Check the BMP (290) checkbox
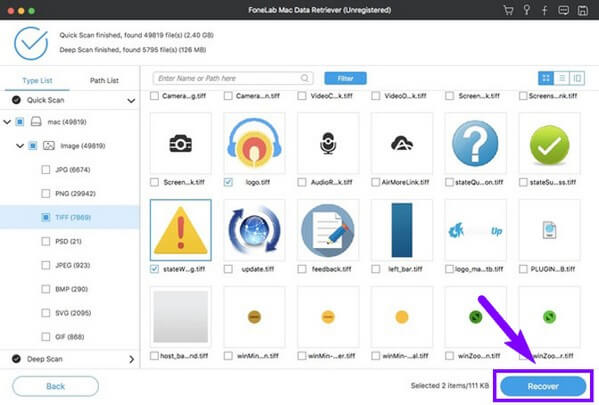Image resolution: width=599 pixels, height=405 pixels. [45, 289]
